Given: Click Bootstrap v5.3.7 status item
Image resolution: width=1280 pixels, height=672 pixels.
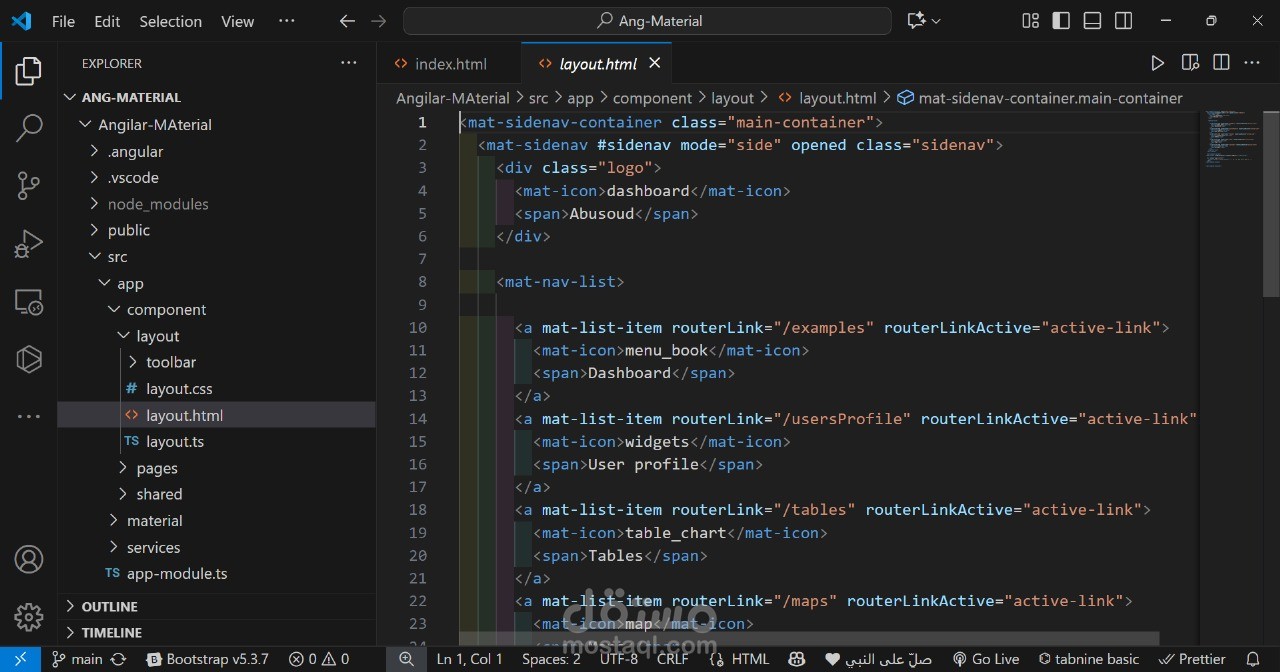Looking at the screenshot, I should (208, 659).
